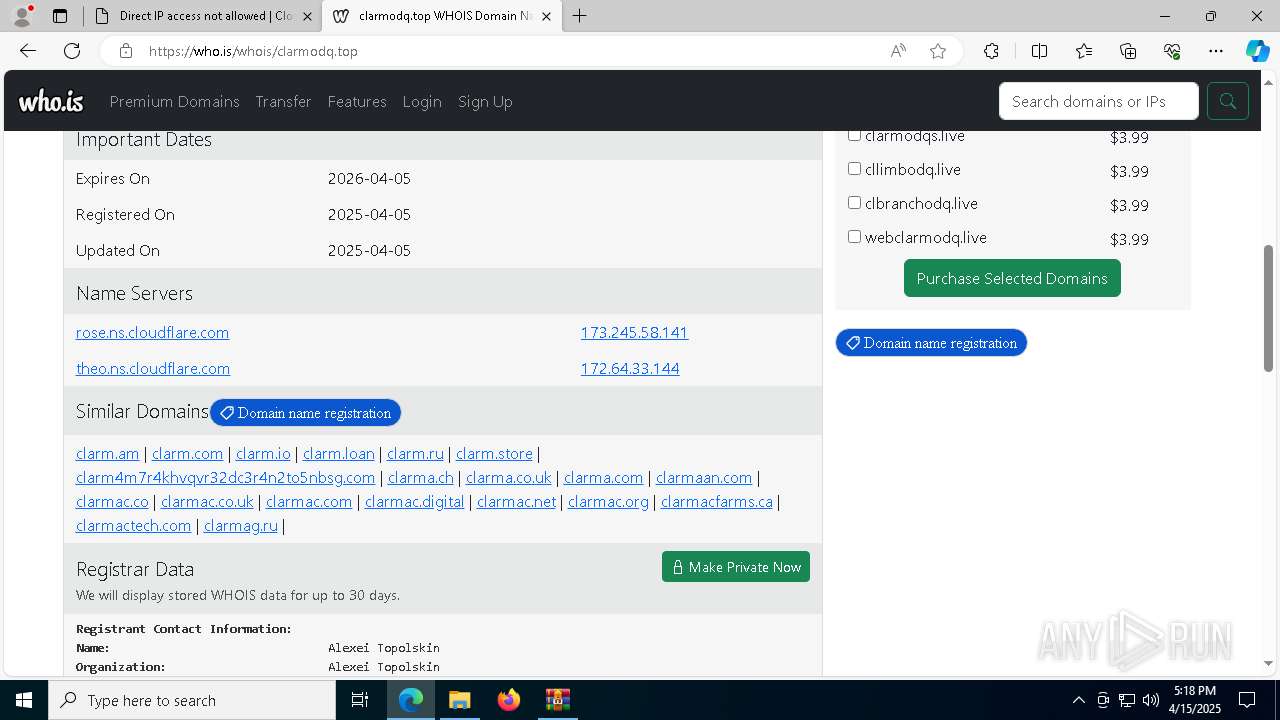The height and width of the screenshot is (720, 1280).
Task: Click the green domain search button
Action: [1228, 101]
